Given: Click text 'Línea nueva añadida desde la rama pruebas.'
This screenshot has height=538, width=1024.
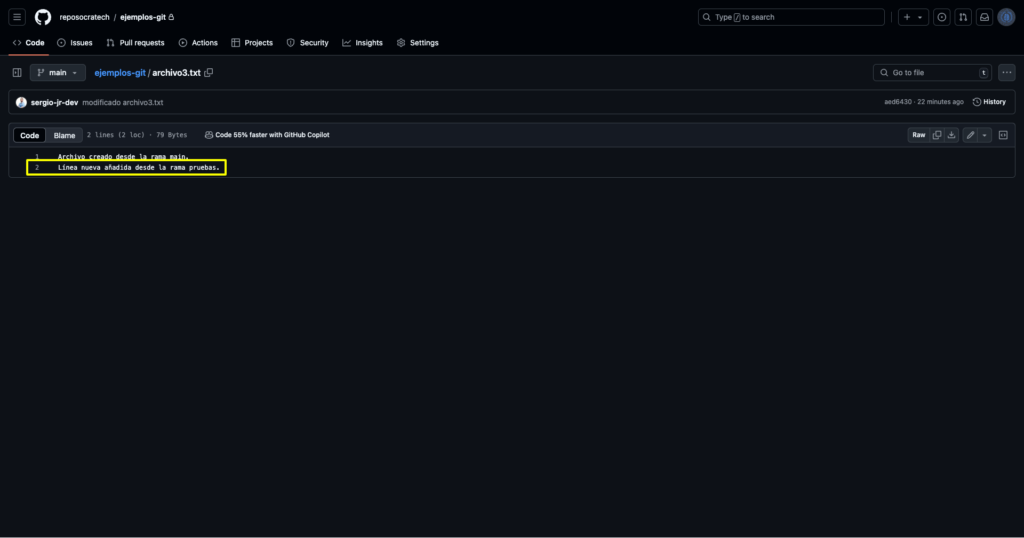Looking at the screenshot, I should point(138,168).
